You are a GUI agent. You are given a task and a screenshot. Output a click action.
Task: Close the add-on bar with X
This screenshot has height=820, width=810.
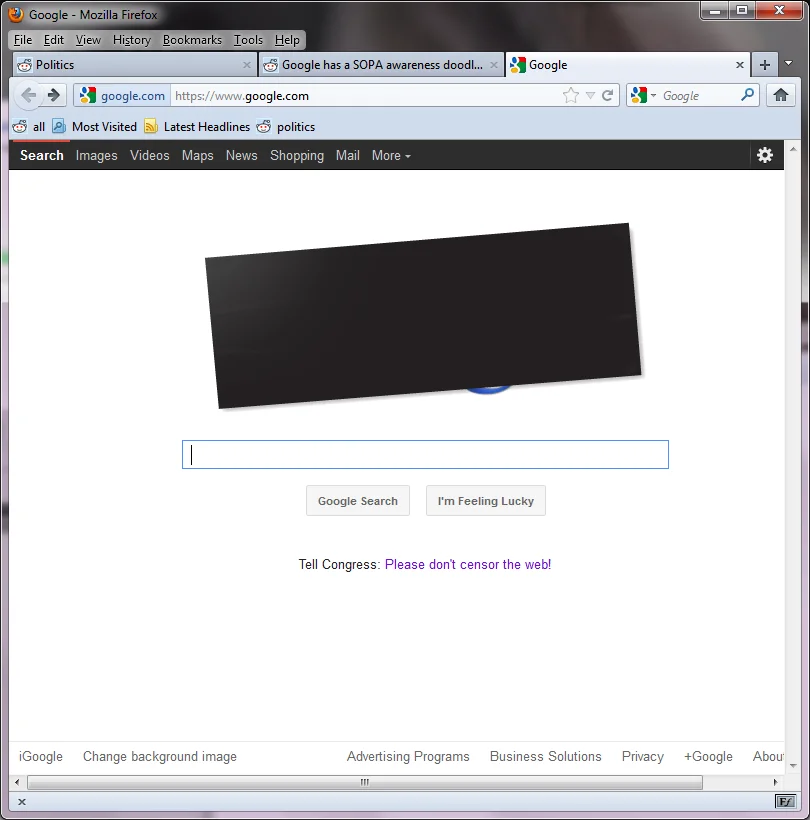pyautogui.click(x=21, y=802)
